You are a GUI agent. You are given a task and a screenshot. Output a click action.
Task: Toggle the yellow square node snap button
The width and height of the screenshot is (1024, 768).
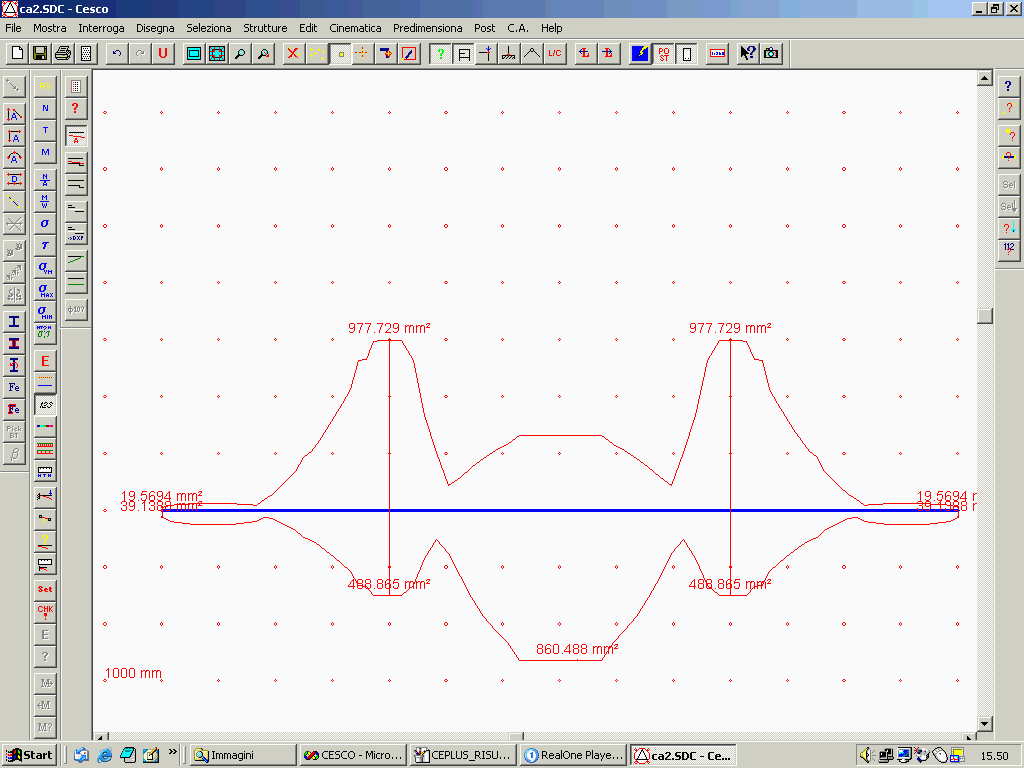click(340, 53)
